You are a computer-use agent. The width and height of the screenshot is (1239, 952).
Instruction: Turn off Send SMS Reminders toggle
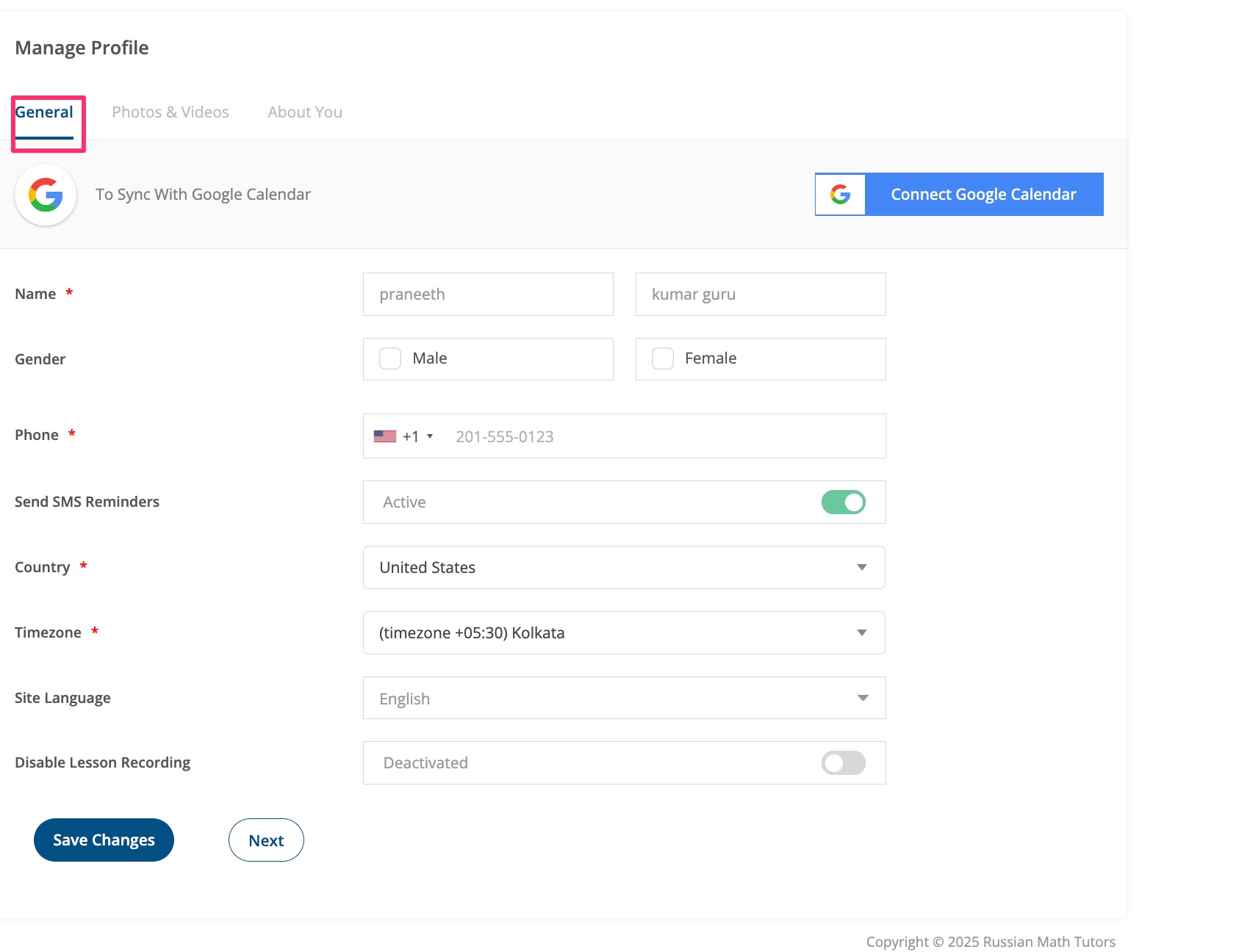point(843,502)
